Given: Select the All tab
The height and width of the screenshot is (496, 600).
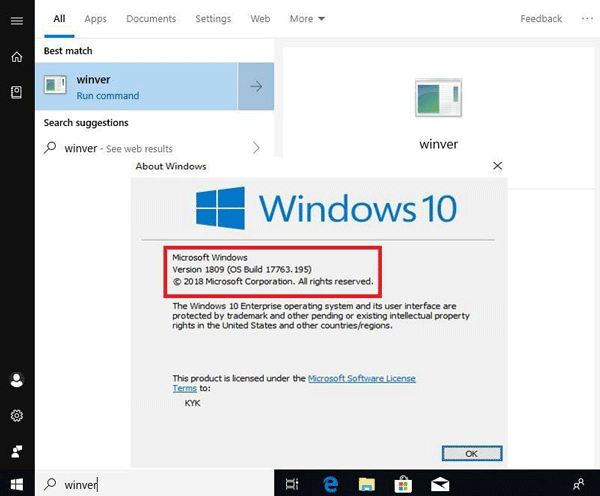Looking at the screenshot, I should (x=59, y=19).
